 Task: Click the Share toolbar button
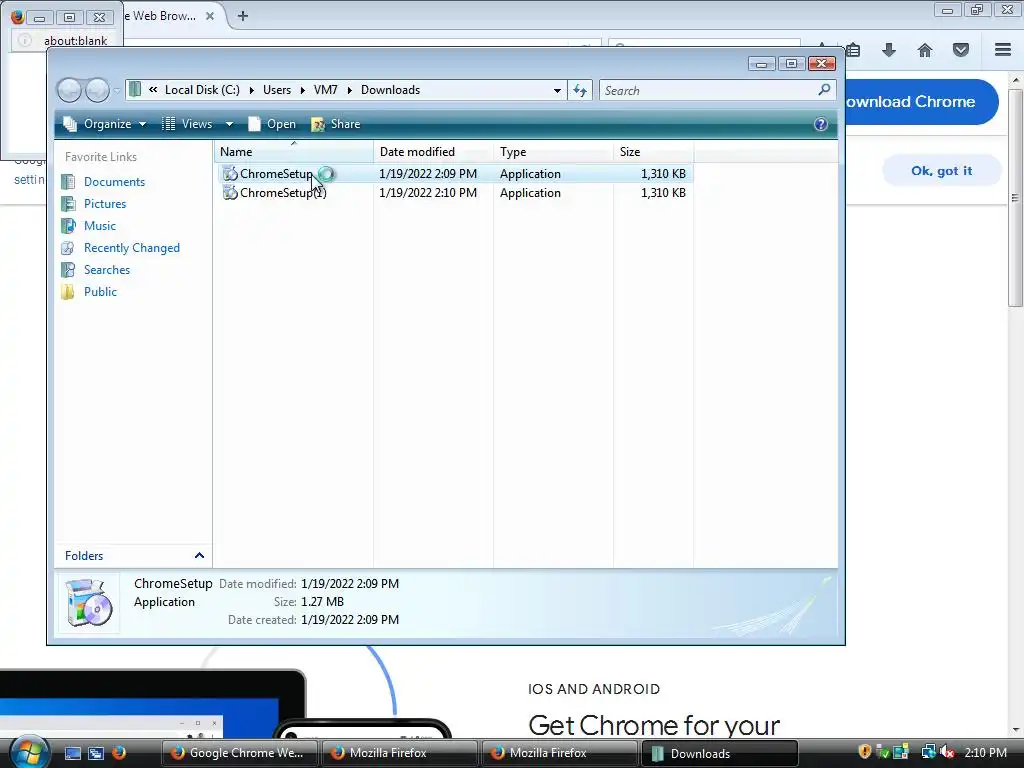[336, 124]
